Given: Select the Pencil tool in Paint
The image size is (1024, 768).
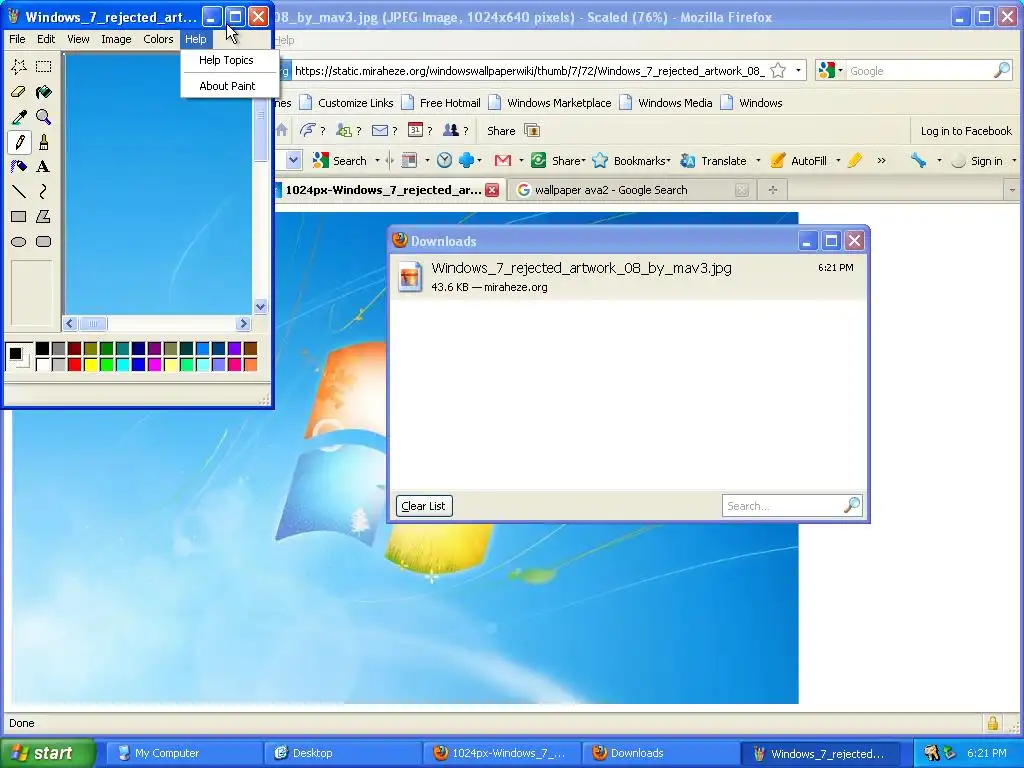Looking at the screenshot, I should (x=19, y=142).
